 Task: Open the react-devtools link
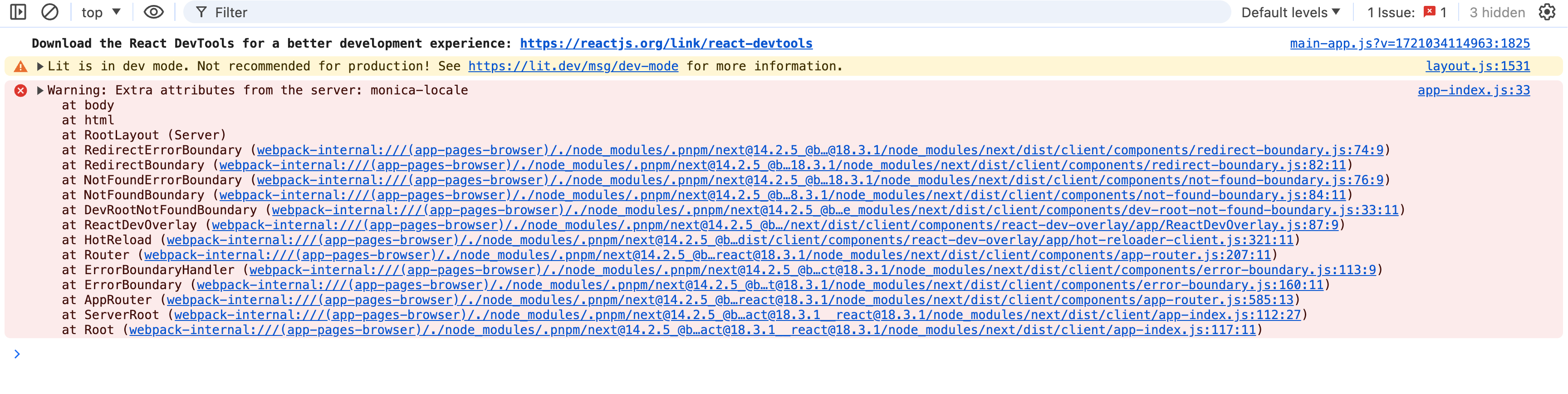[x=666, y=43]
